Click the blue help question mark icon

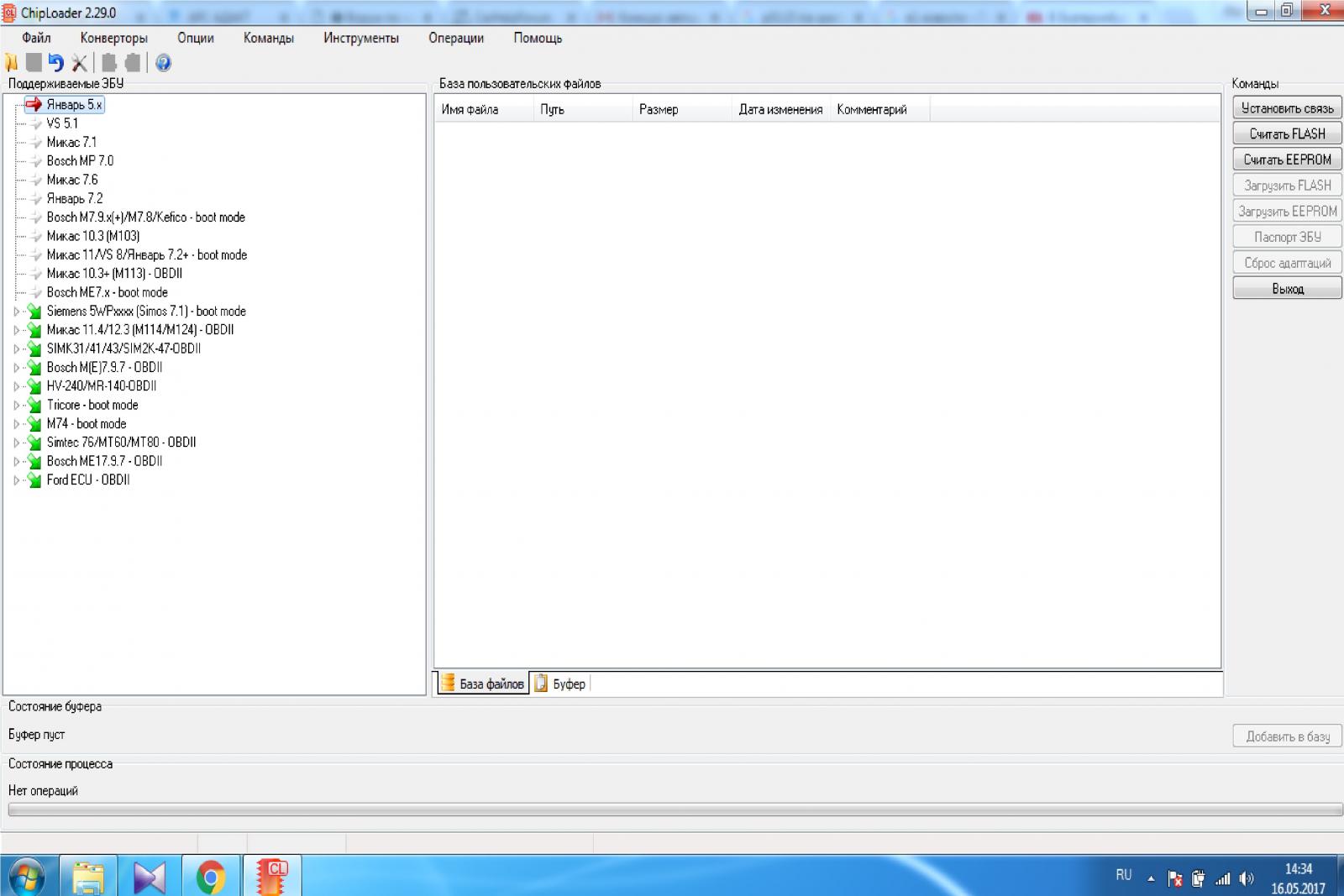[x=163, y=63]
